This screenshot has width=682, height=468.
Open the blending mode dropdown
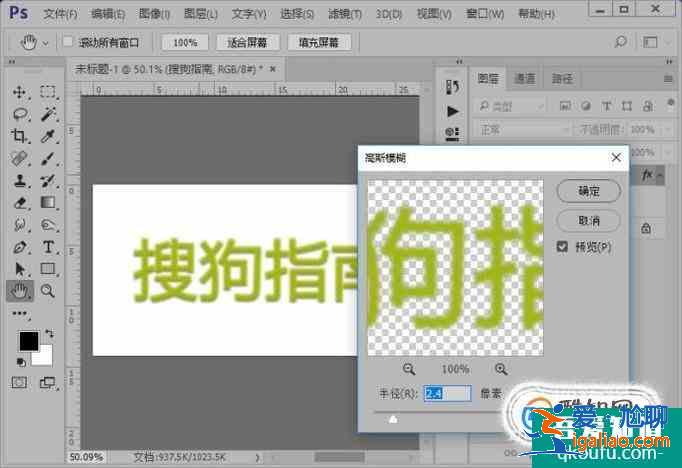(523, 129)
